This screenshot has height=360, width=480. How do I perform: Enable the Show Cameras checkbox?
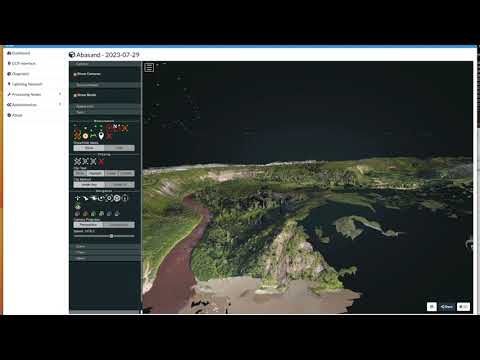pyautogui.click(x=75, y=74)
